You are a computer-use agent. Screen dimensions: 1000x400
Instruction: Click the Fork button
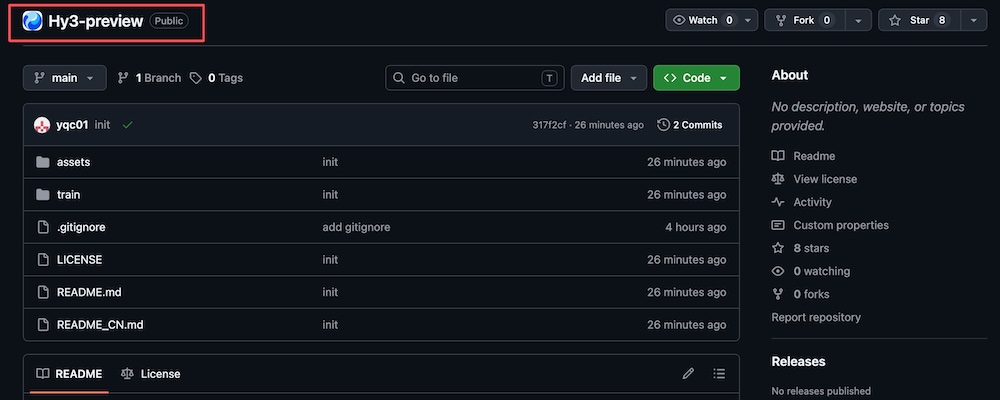pyautogui.click(x=805, y=20)
